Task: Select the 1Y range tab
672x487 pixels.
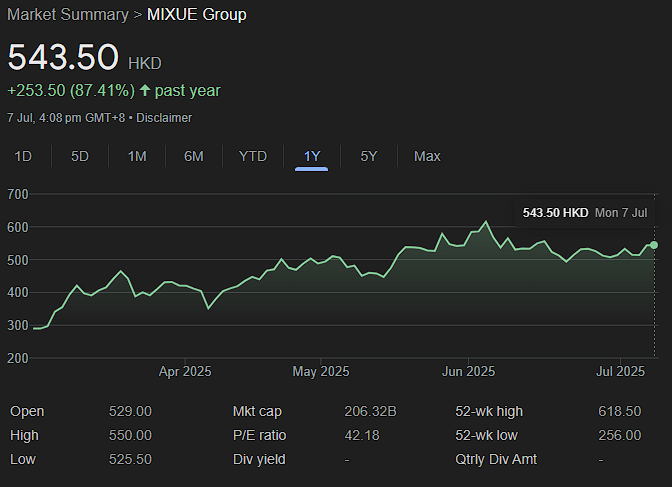Action: point(312,156)
